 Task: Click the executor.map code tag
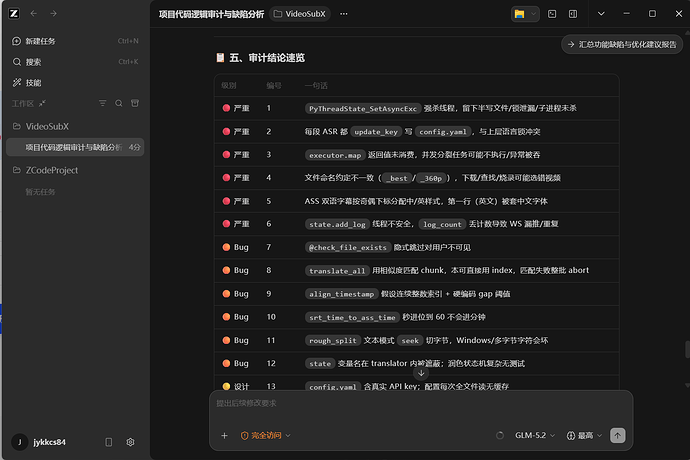tap(335, 155)
